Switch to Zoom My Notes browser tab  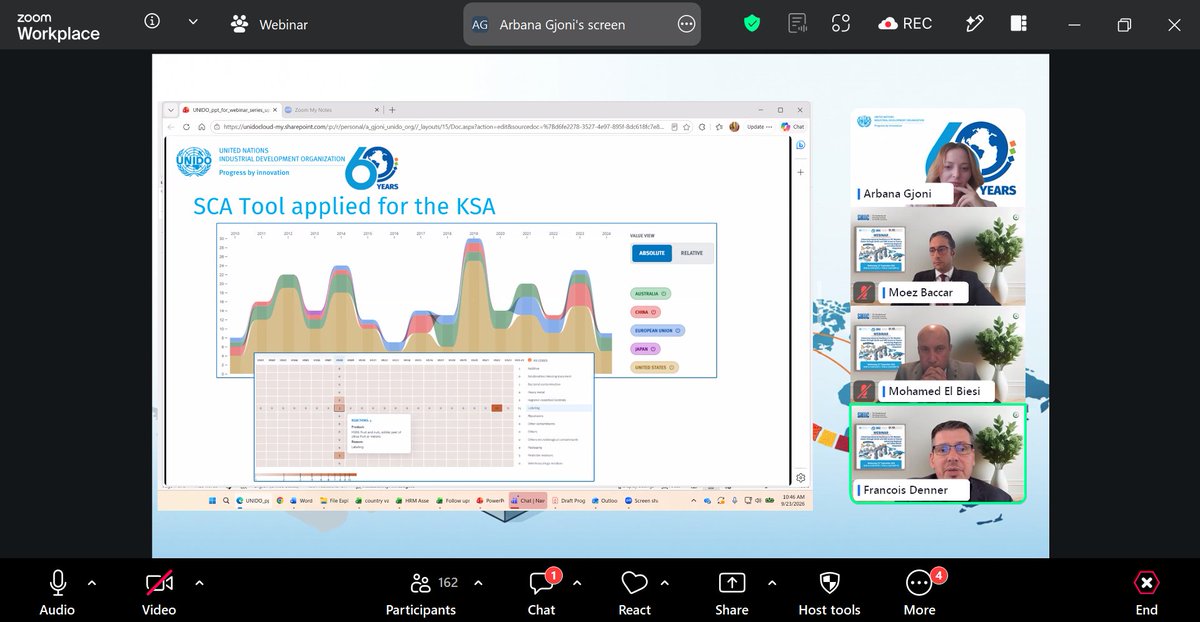[x=330, y=110]
